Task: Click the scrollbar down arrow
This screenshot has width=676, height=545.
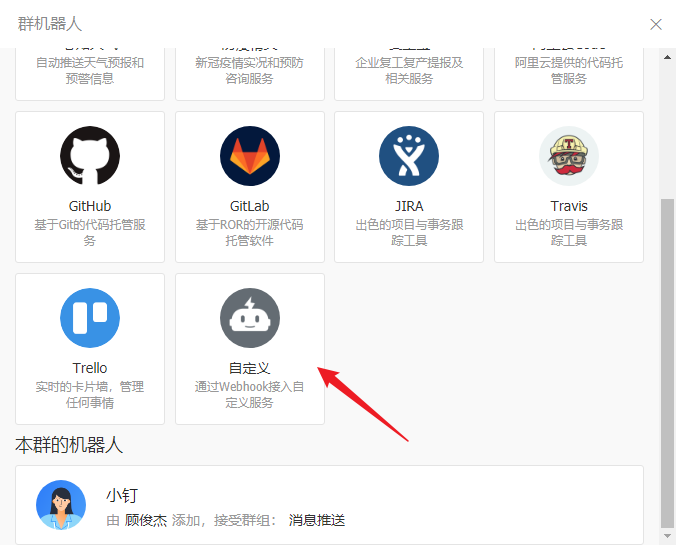Action: tap(667, 536)
